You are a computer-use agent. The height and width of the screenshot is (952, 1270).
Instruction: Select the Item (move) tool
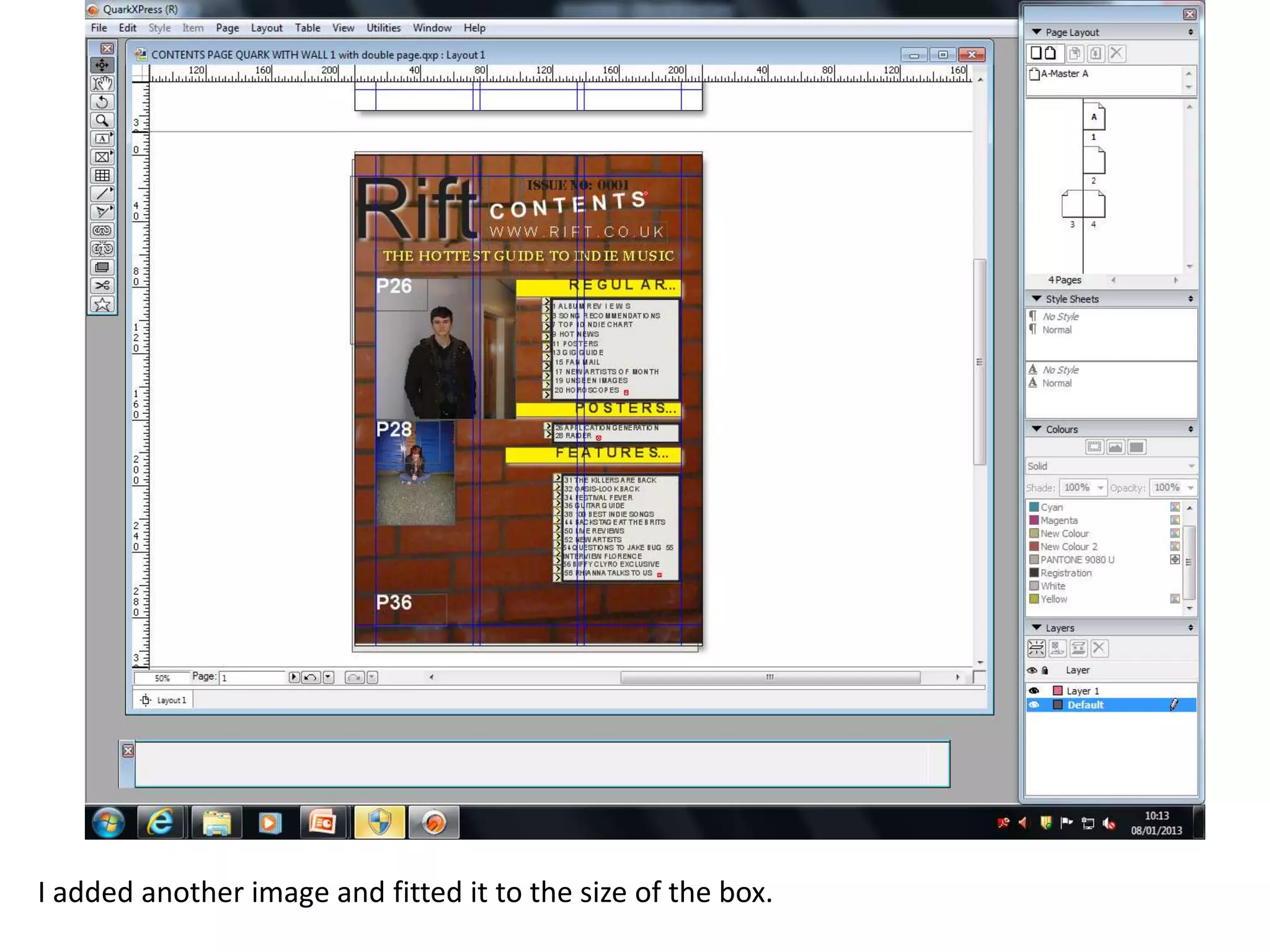point(102,65)
